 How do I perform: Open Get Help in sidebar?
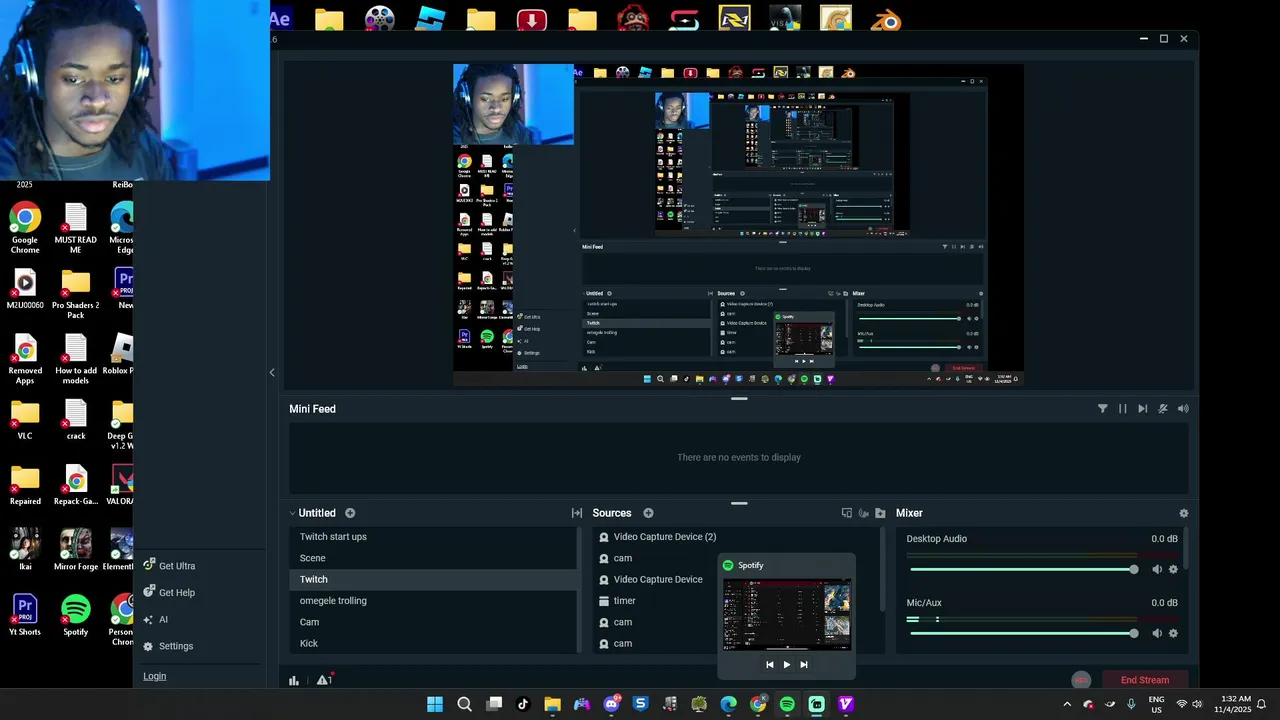(x=169, y=593)
